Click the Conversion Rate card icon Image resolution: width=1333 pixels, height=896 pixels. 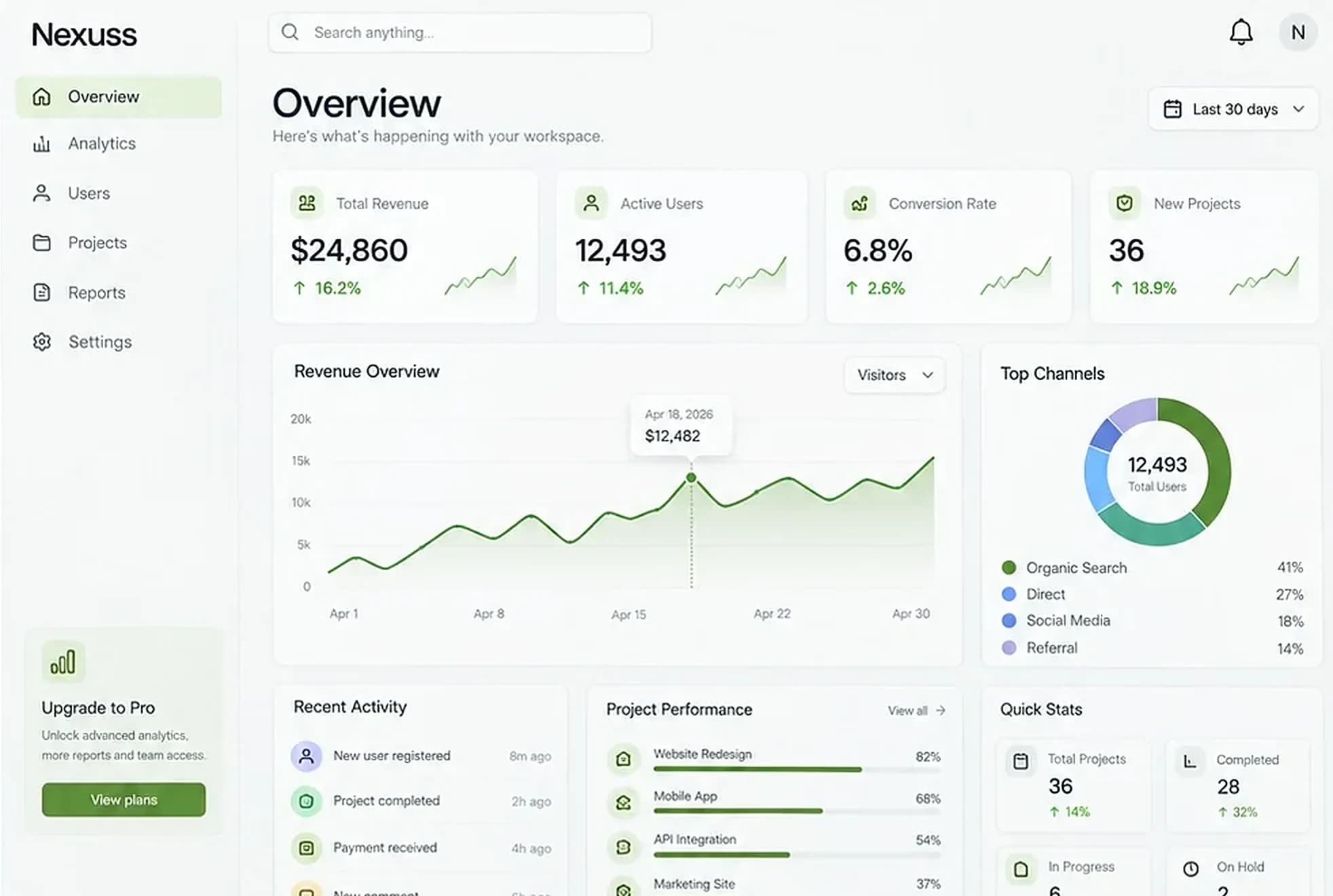click(x=859, y=203)
